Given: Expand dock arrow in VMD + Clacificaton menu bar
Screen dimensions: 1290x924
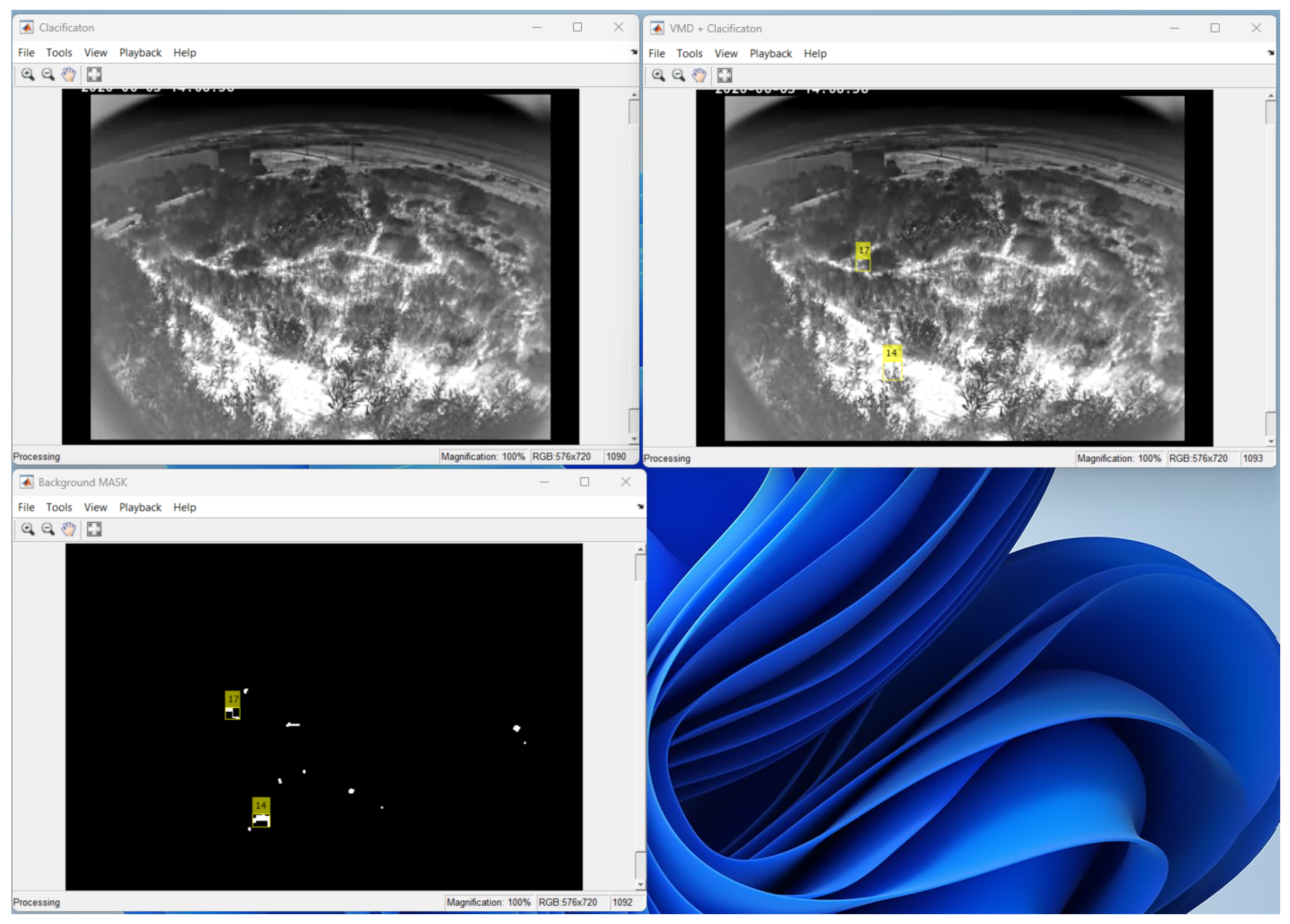Looking at the screenshot, I should (x=1271, y=53).
